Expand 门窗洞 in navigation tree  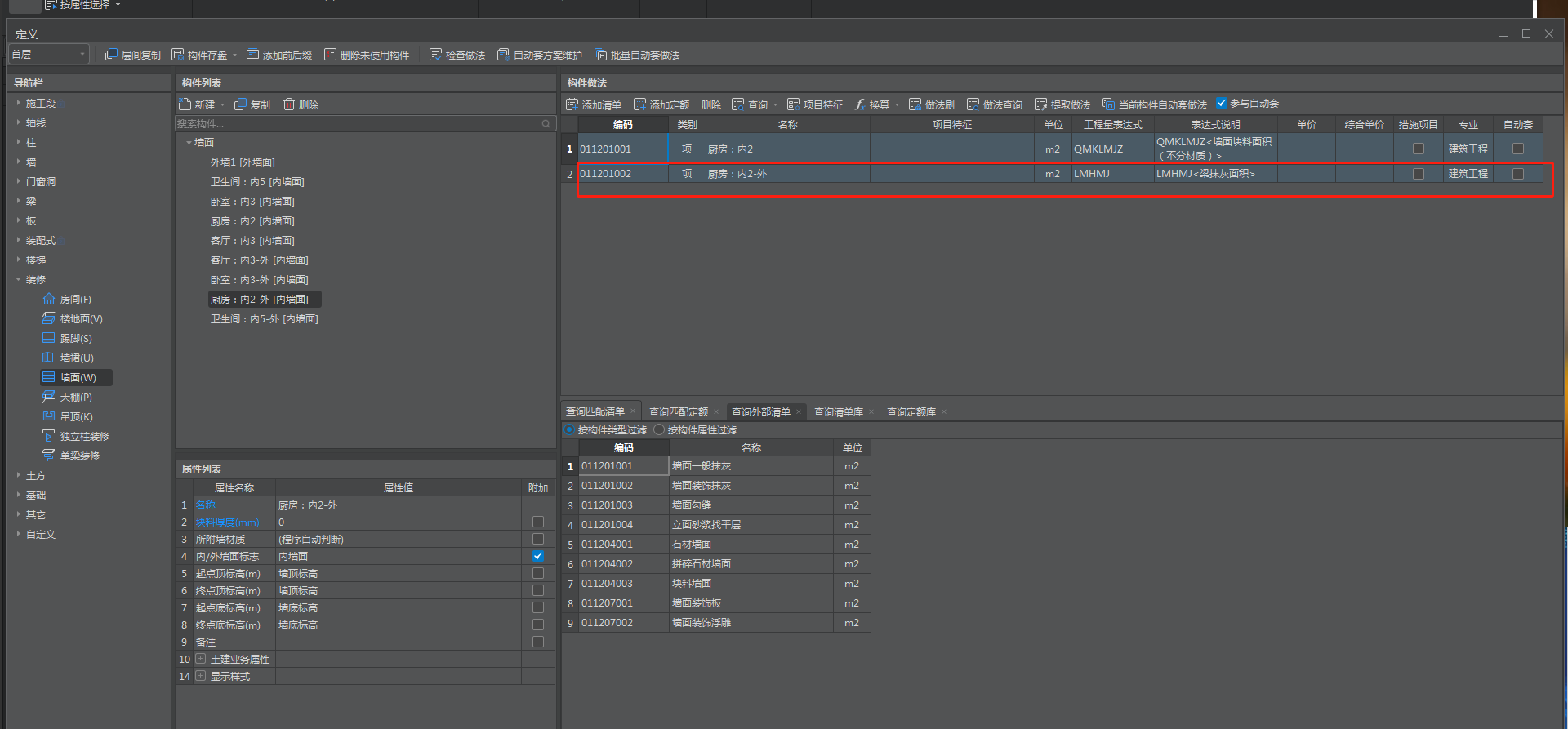tap(19, 182)
